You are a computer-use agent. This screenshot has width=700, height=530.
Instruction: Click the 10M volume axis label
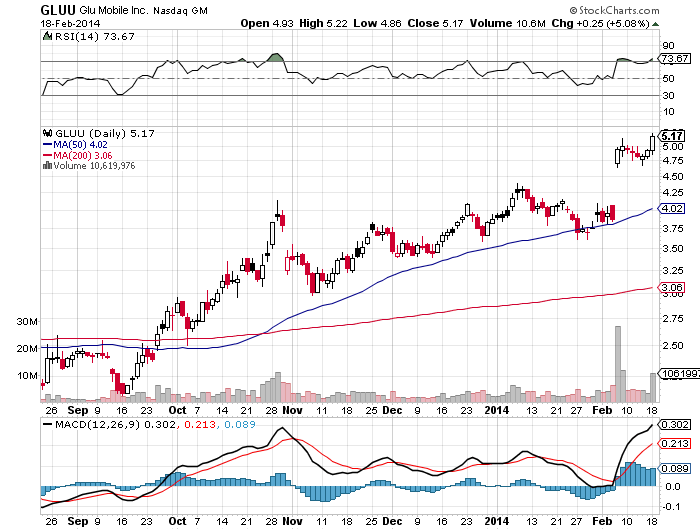tap(27, 376)
